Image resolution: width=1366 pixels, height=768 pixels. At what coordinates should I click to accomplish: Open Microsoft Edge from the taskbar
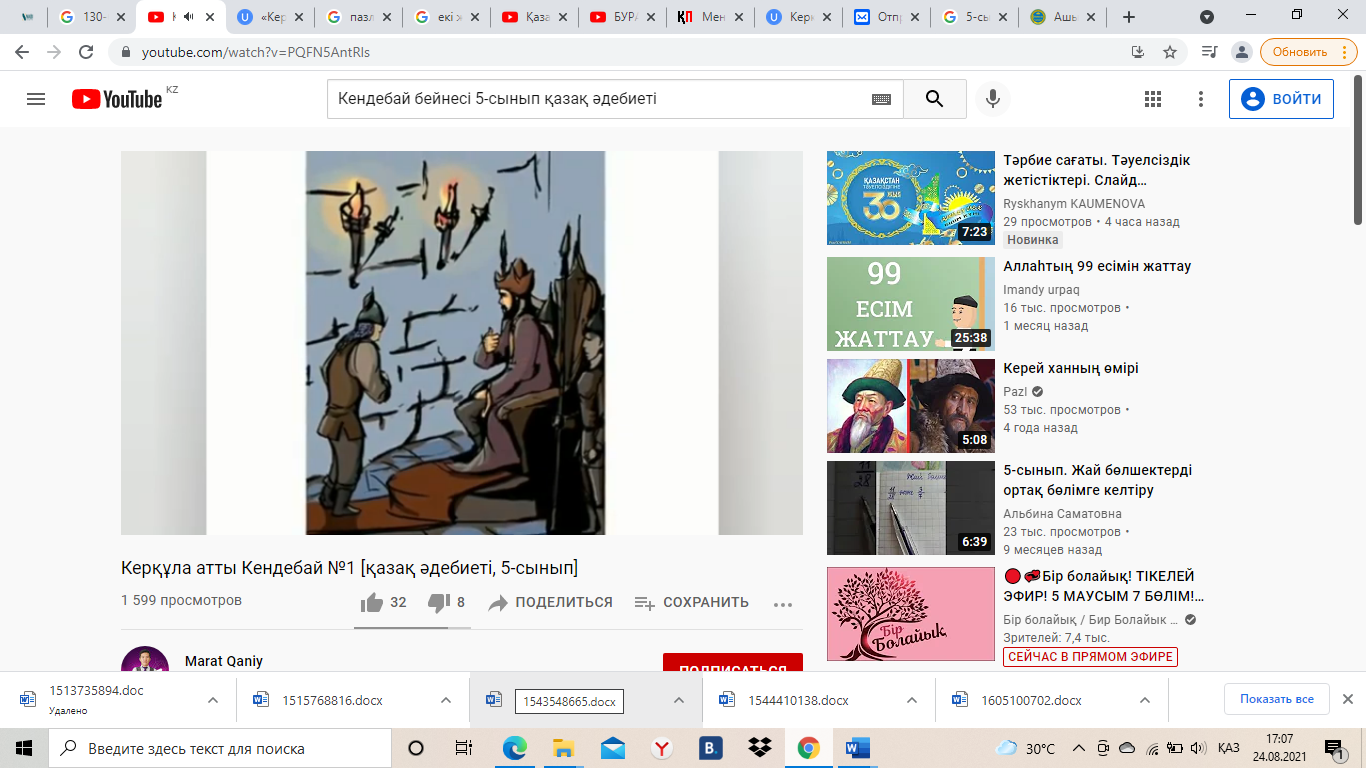point(514,748)
